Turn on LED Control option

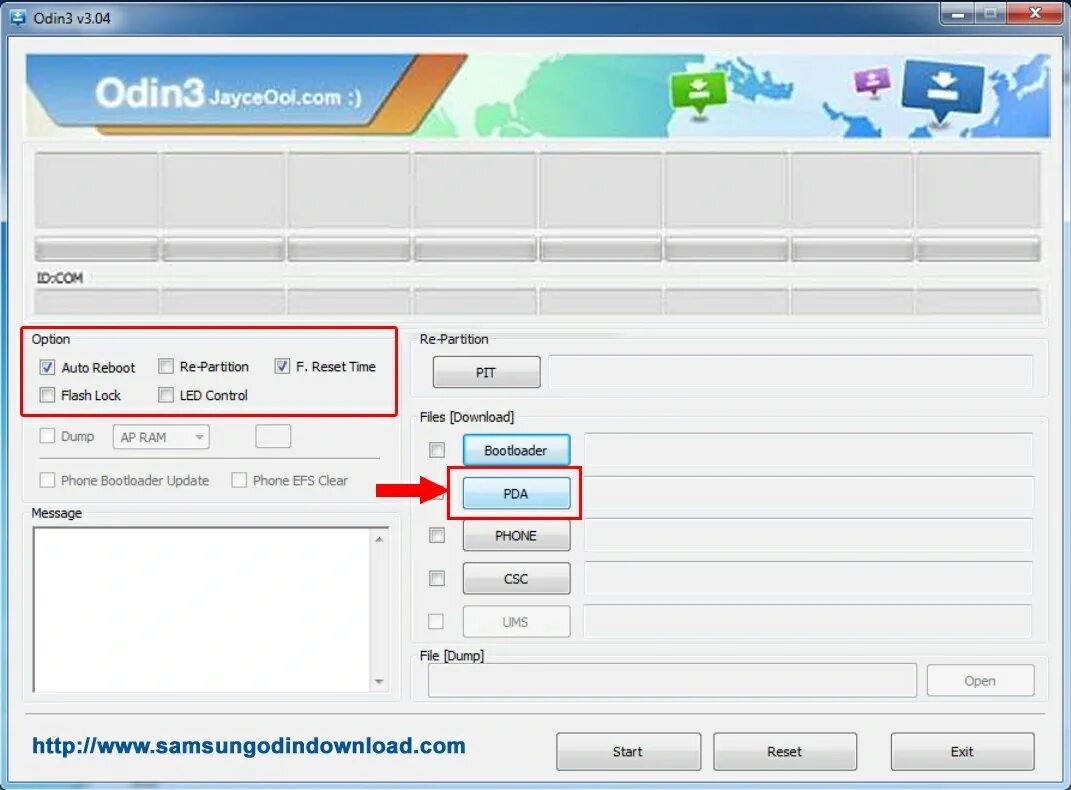(x=165, y=395)
